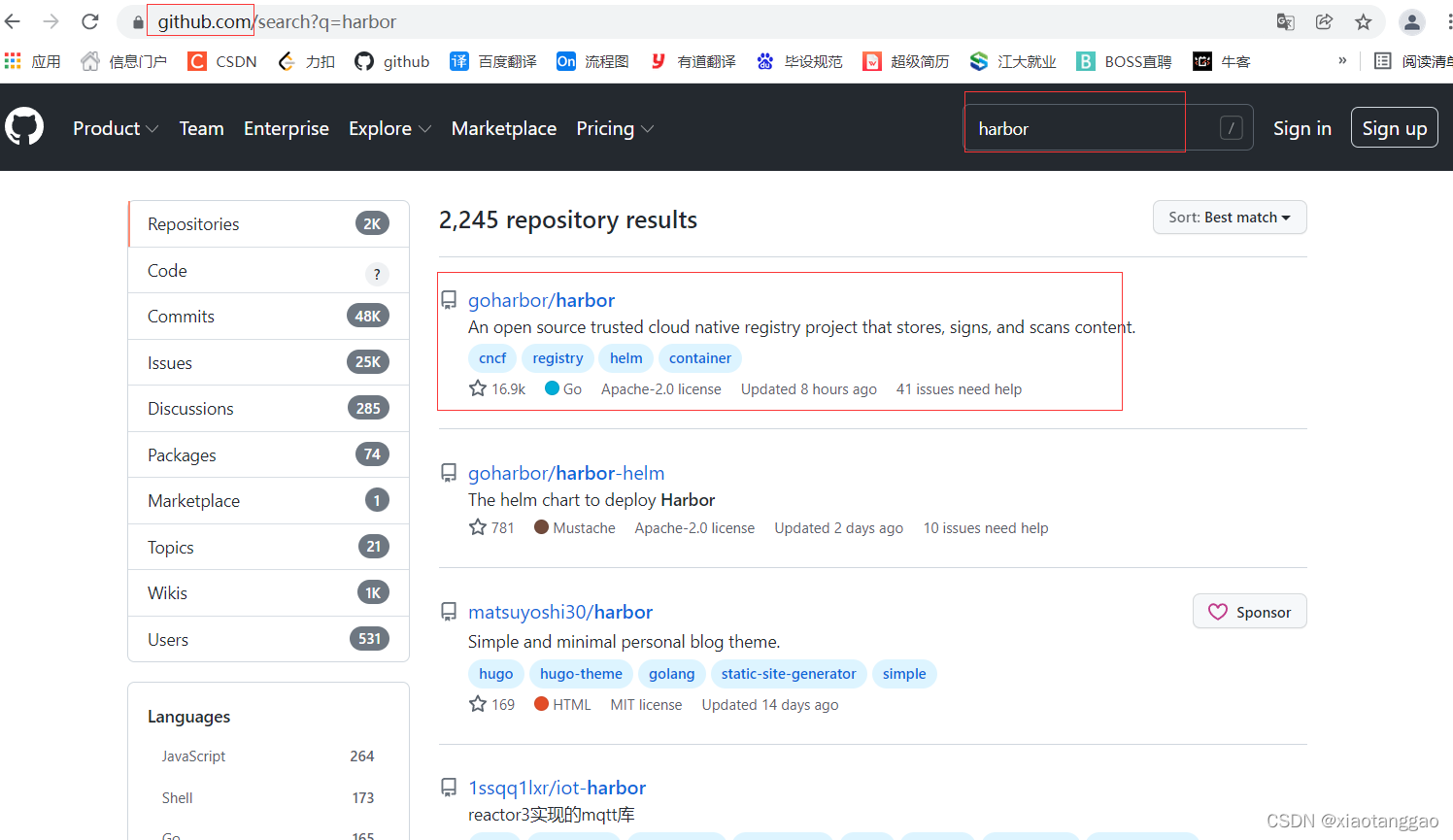This screenshot has height=840, width=1453.
Task: Open the Team nav item
Action: [x=201, y=128]
